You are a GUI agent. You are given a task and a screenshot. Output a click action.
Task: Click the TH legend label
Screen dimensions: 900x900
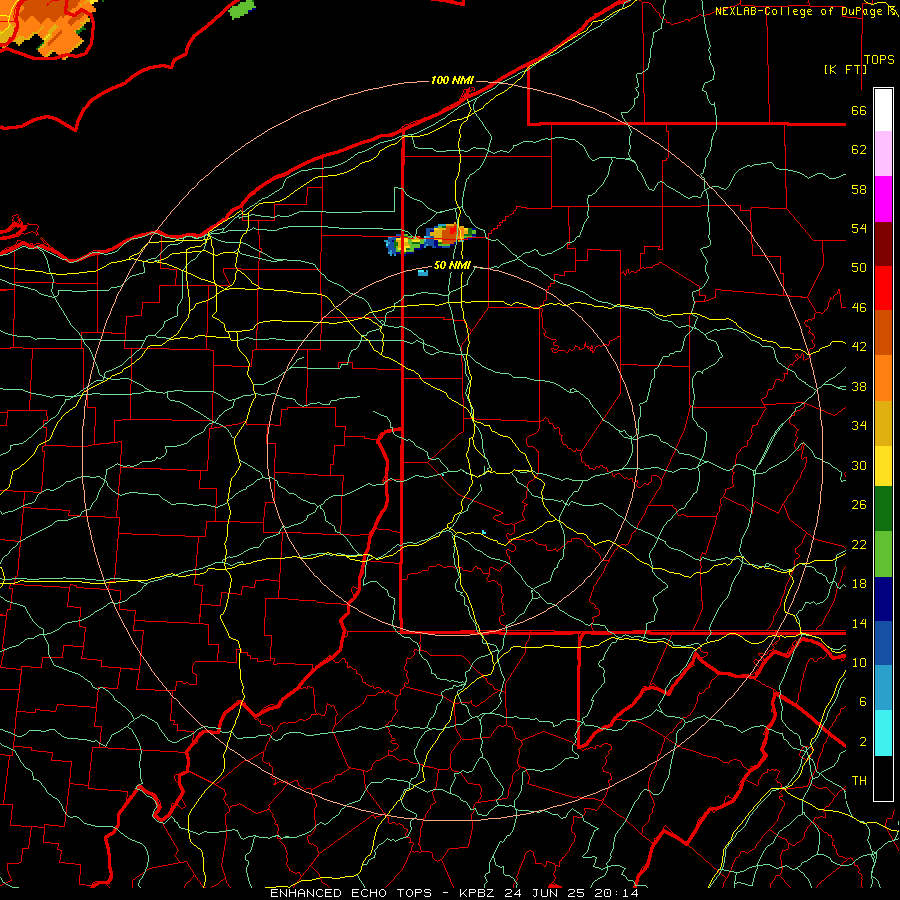point(859,781)
